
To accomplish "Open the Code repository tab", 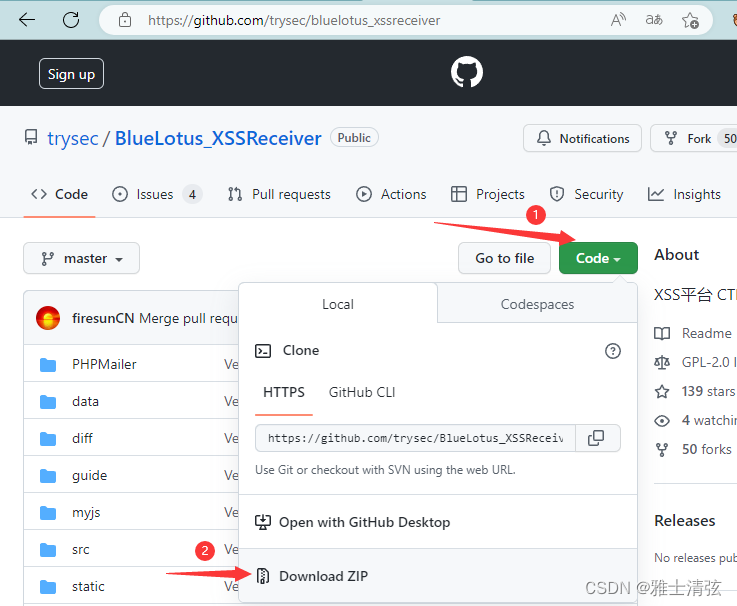I will point(59,194).
